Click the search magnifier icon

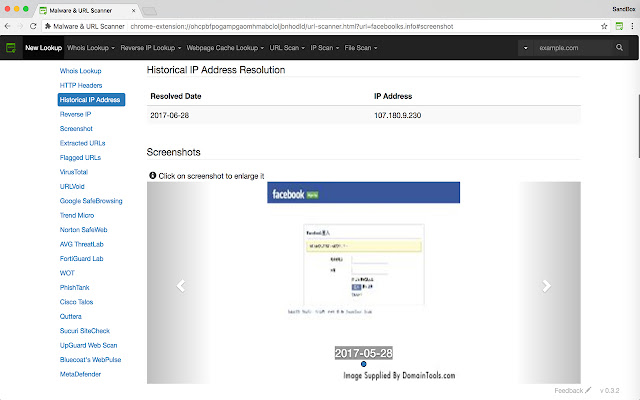click(619, 48)
